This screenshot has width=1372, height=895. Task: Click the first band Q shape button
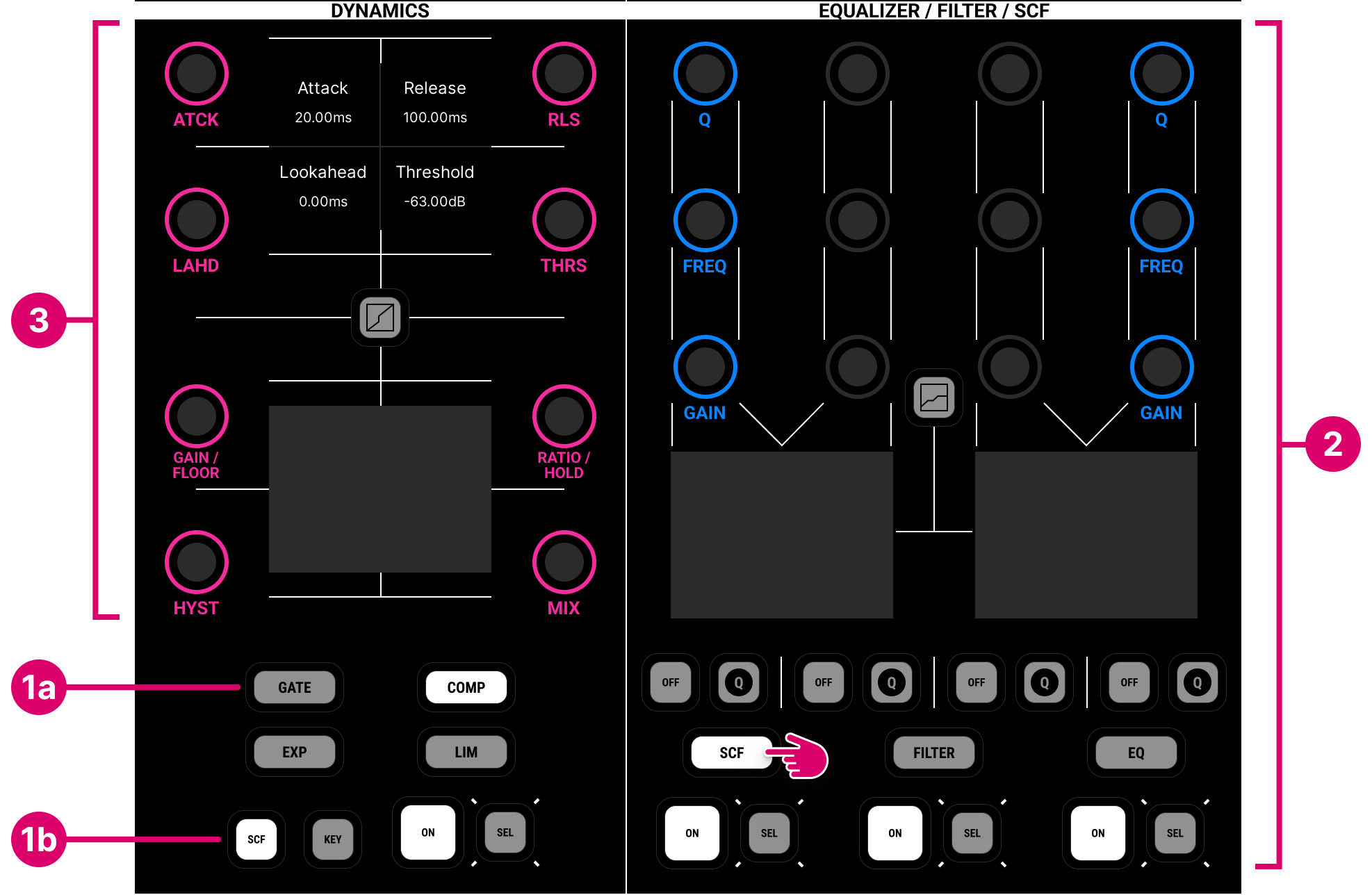[x=738, y=682]
